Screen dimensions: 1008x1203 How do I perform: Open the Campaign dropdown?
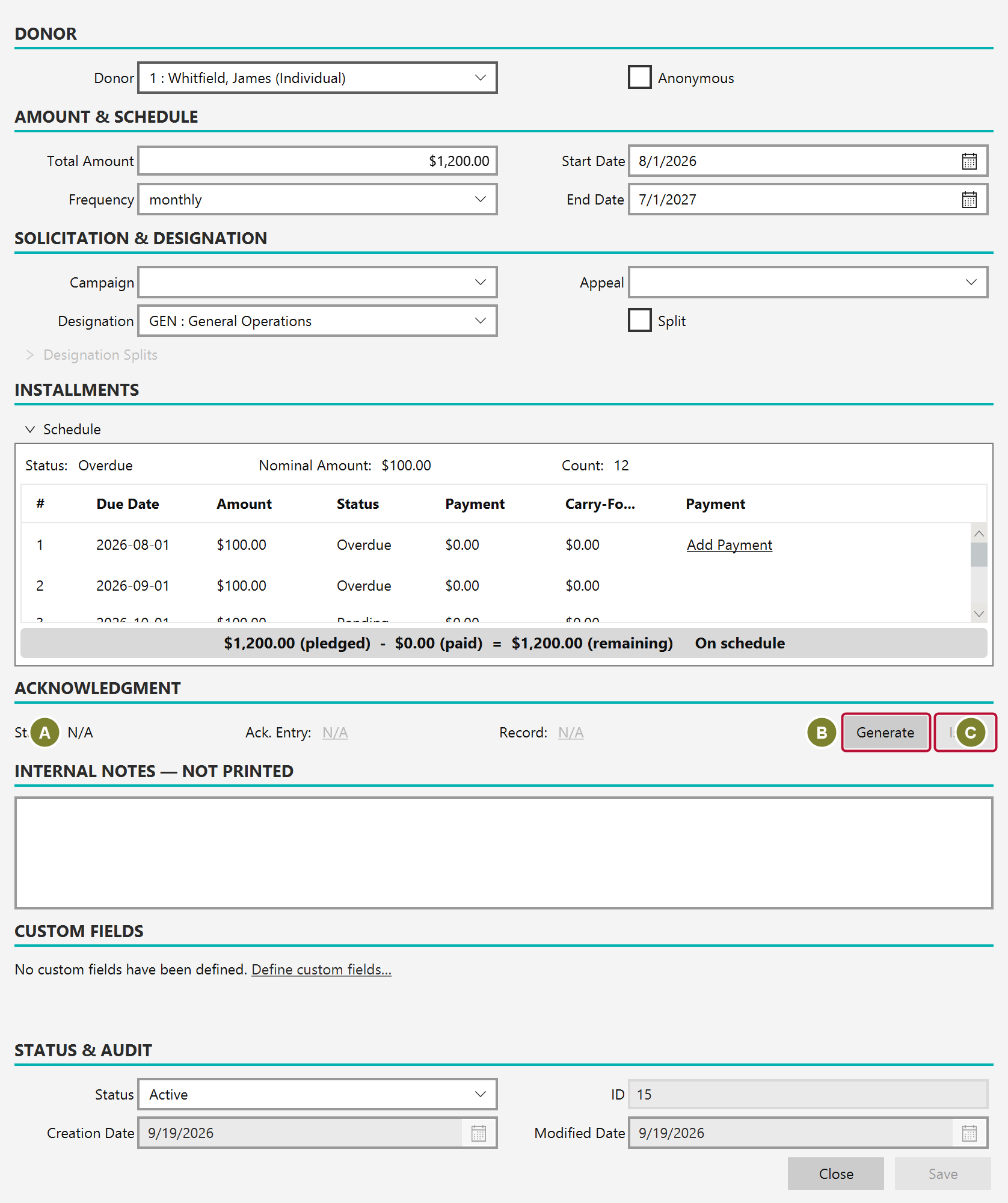click(318, 282)
